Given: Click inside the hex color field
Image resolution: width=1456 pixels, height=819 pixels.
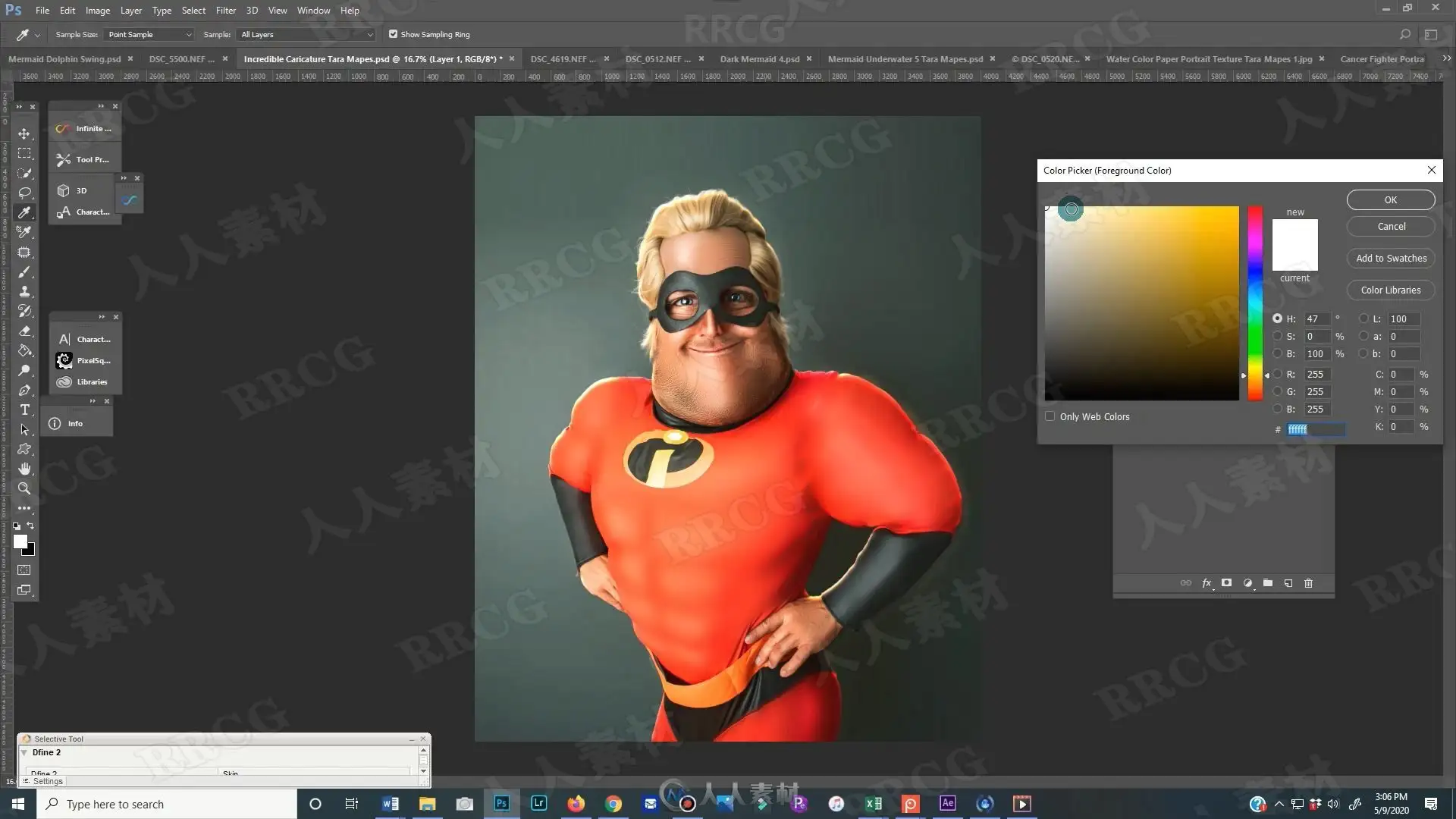Looking at the screenshot, I should [x=1316, y=429].
